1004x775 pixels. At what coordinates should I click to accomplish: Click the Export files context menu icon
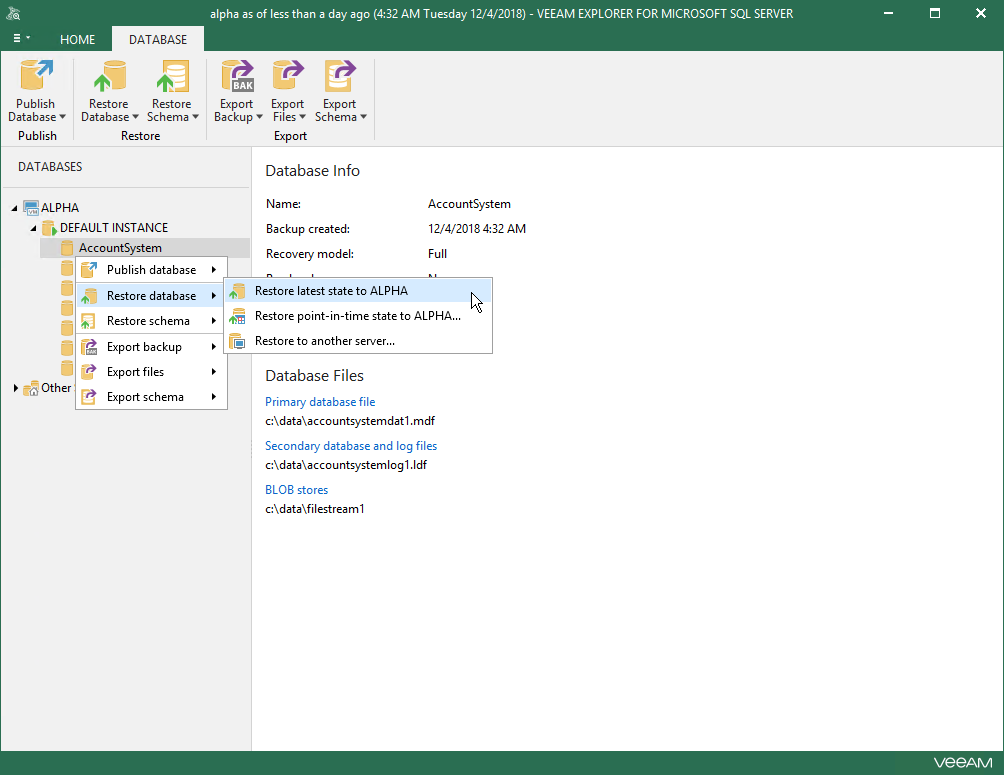point(89,371)
